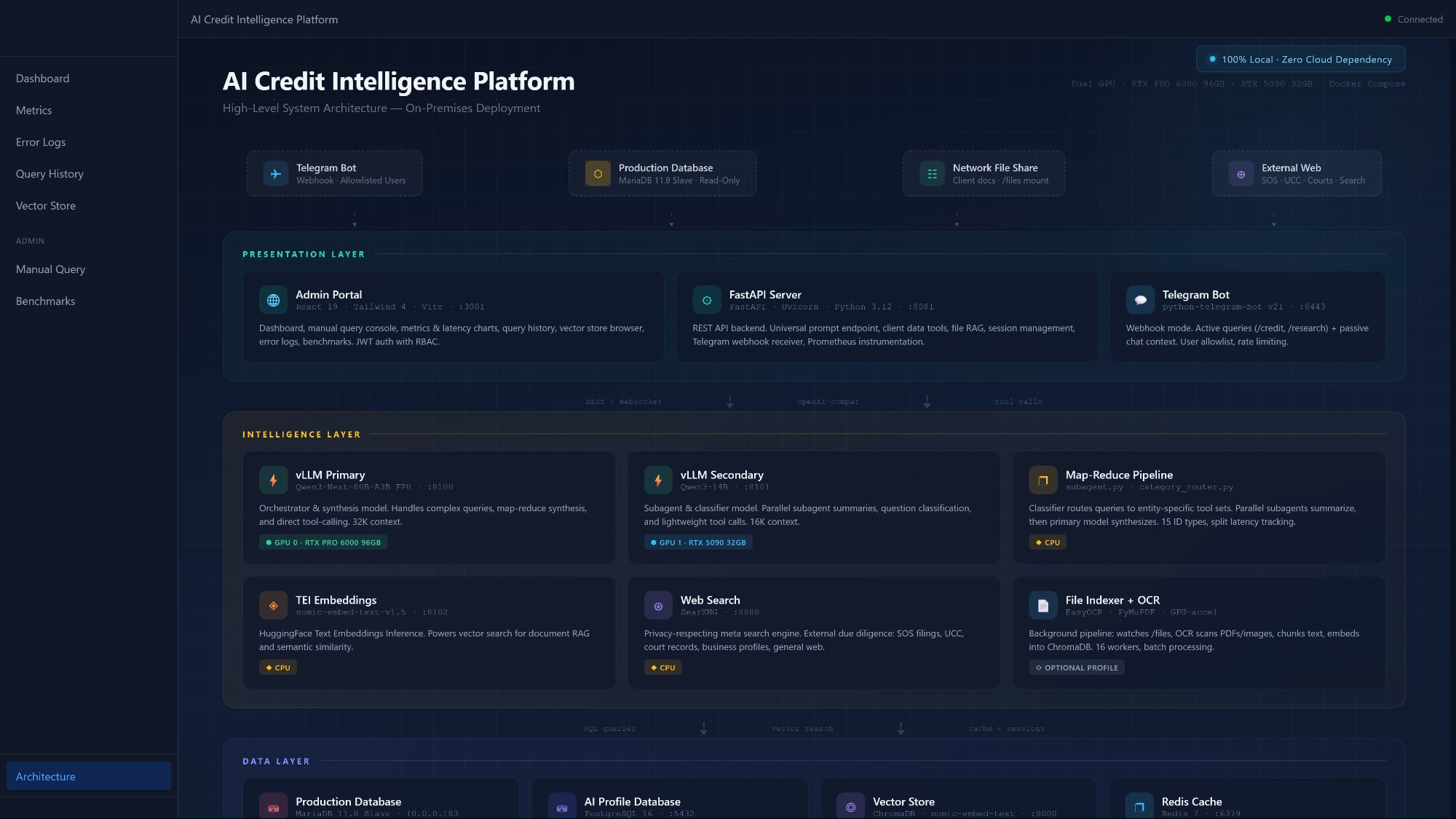Click the Production Database hexagon icon at top

(x=598, y=174)
